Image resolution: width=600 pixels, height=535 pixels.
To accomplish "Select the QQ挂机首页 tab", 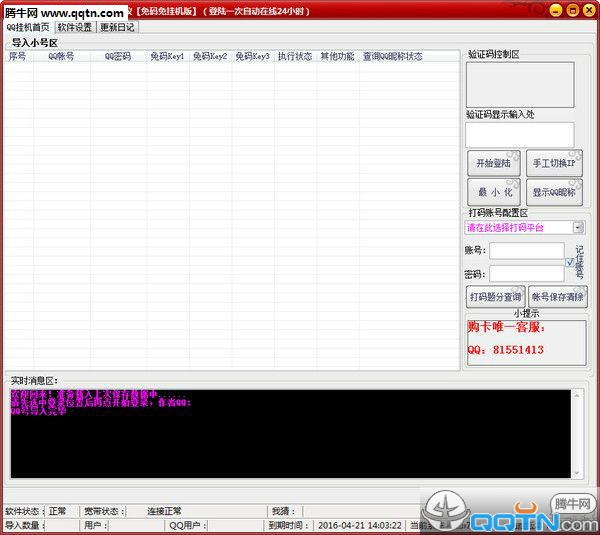I will (x=28, y=27).
